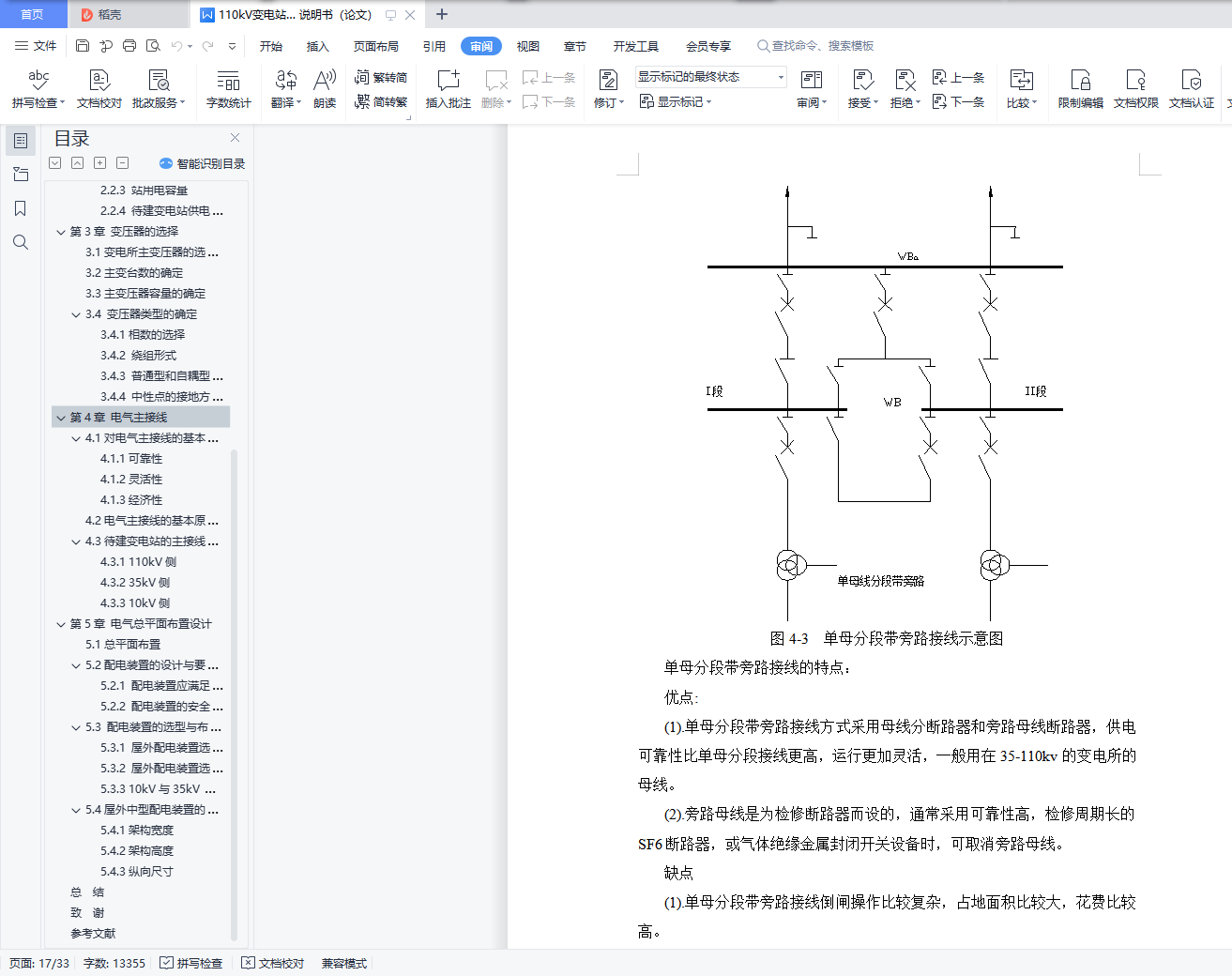Image resolution: width=1232 pixels, height=976 pixels.
Task: Open the 首页 home tab
Action: click(33, 14)
